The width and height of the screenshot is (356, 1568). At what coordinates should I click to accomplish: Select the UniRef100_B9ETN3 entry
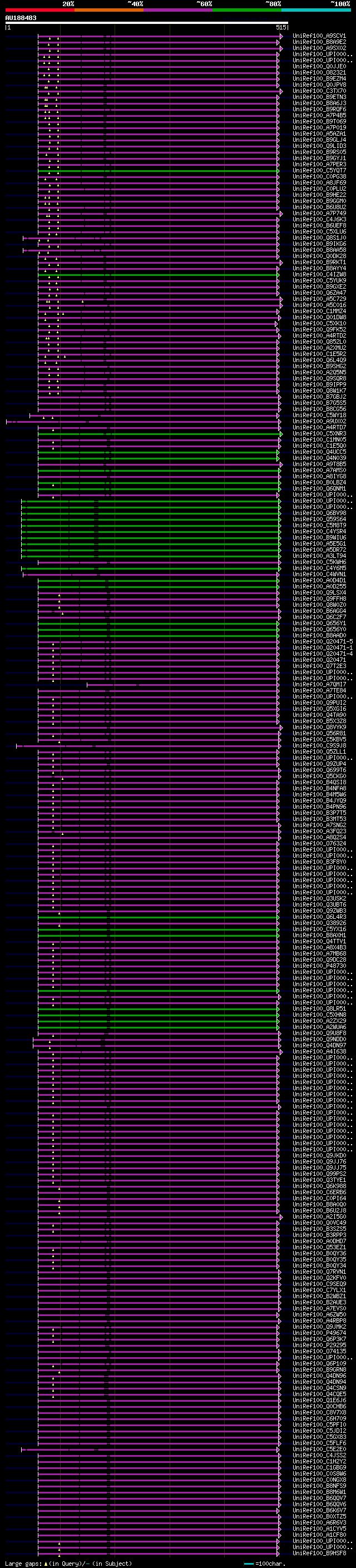tap(319, 97)
